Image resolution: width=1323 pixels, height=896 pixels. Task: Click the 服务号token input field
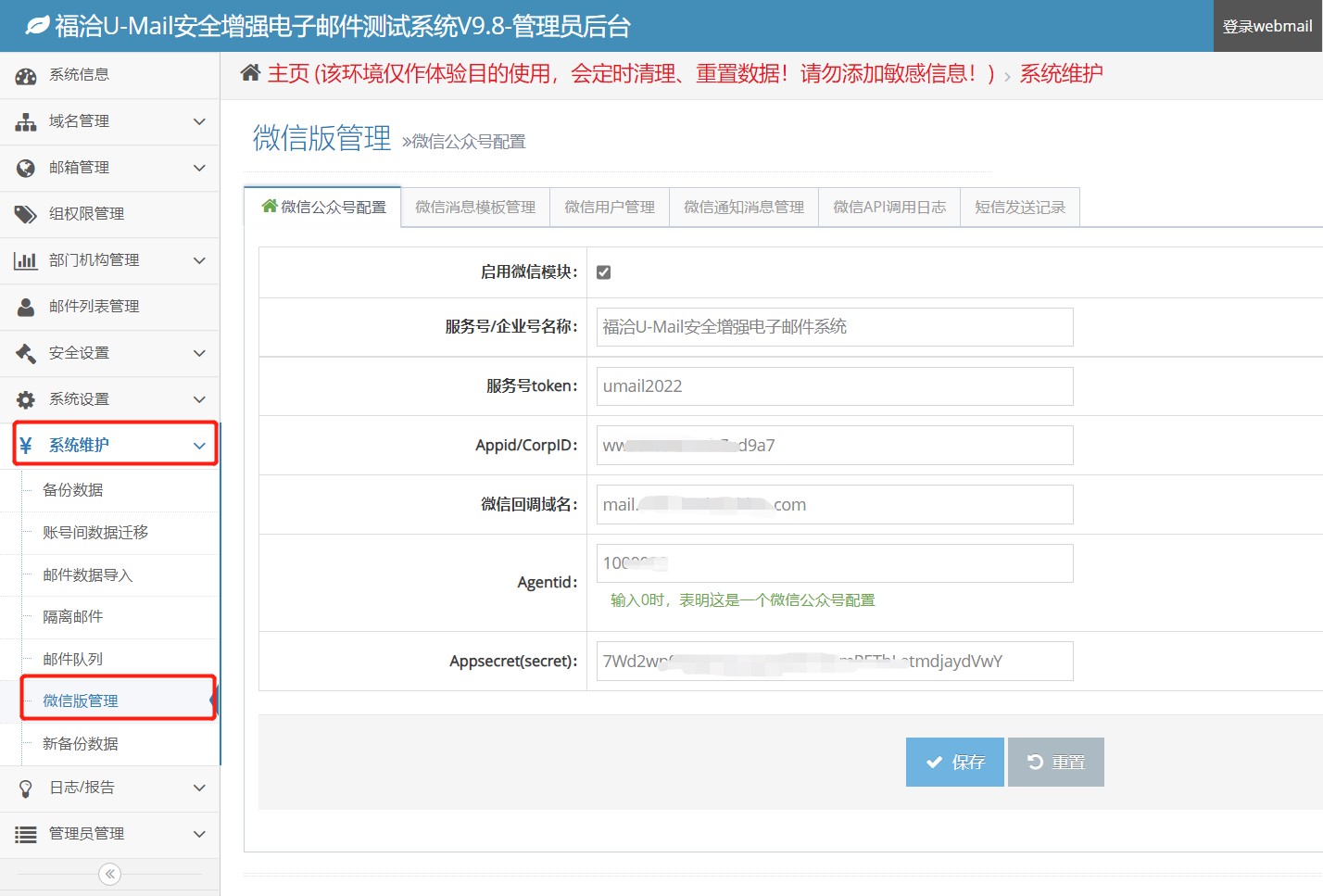[834, 386]
